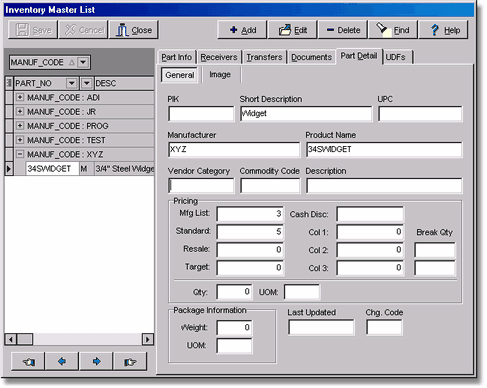Delete the selected inventory part

pyautogui.click(x=343, y=30)
